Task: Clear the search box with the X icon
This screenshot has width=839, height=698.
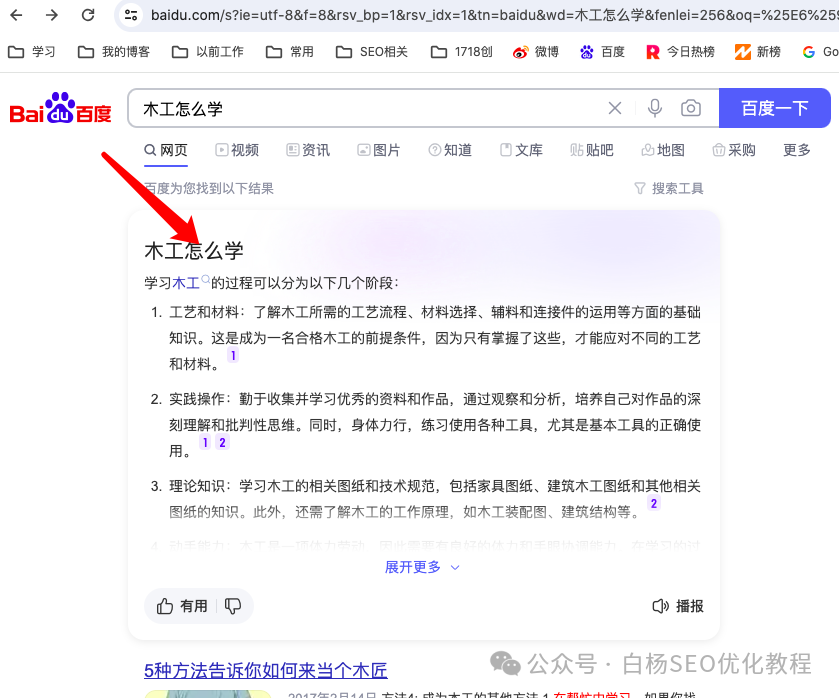Action: click(614, 108)
